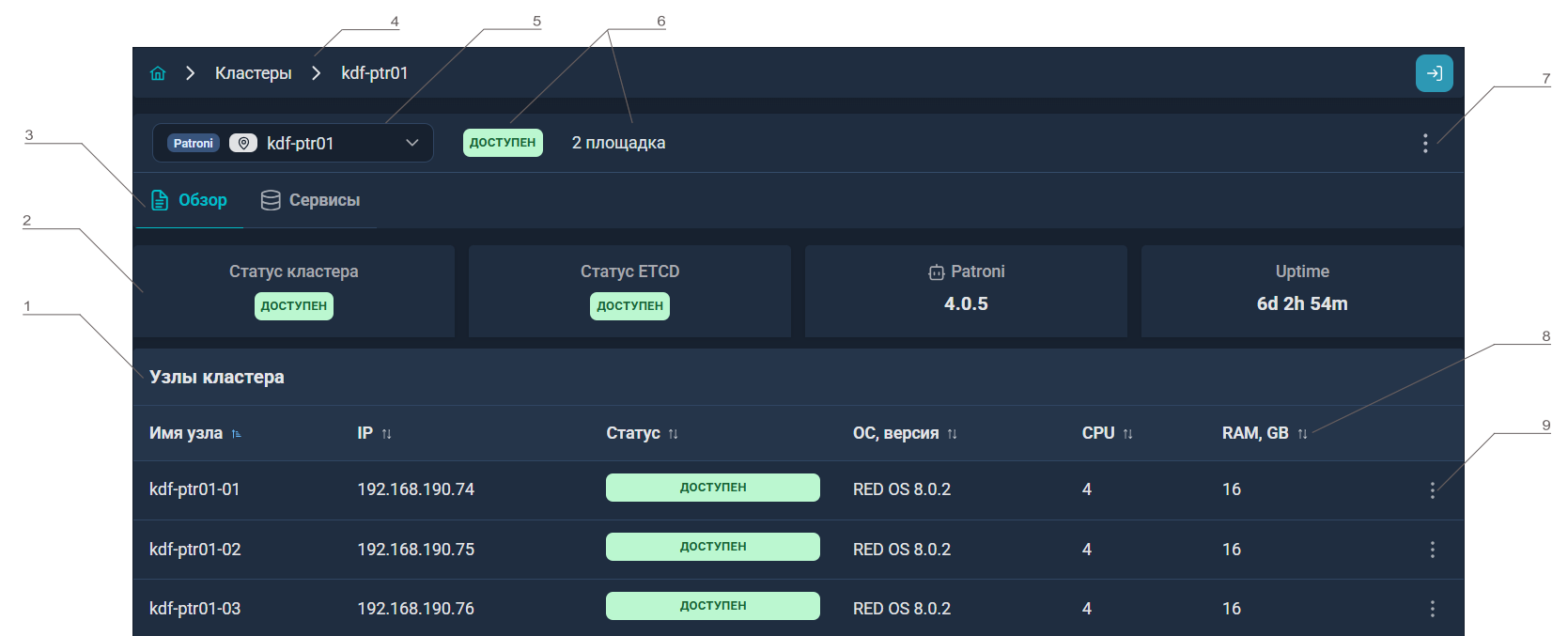Image resolution: width=1568 pixels, height=636 pixels.
Task: Click the Узлы кластера section heading
Action: 217,377
